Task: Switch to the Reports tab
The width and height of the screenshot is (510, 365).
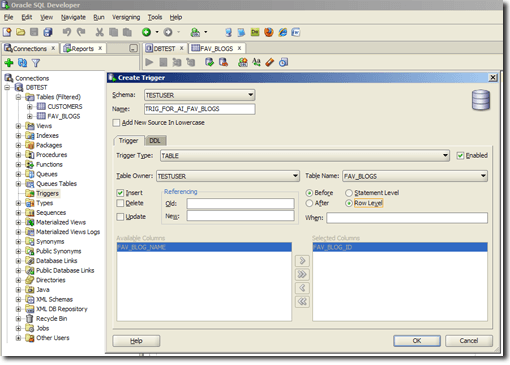Action: pyautogui.click(x=83, y=49)
